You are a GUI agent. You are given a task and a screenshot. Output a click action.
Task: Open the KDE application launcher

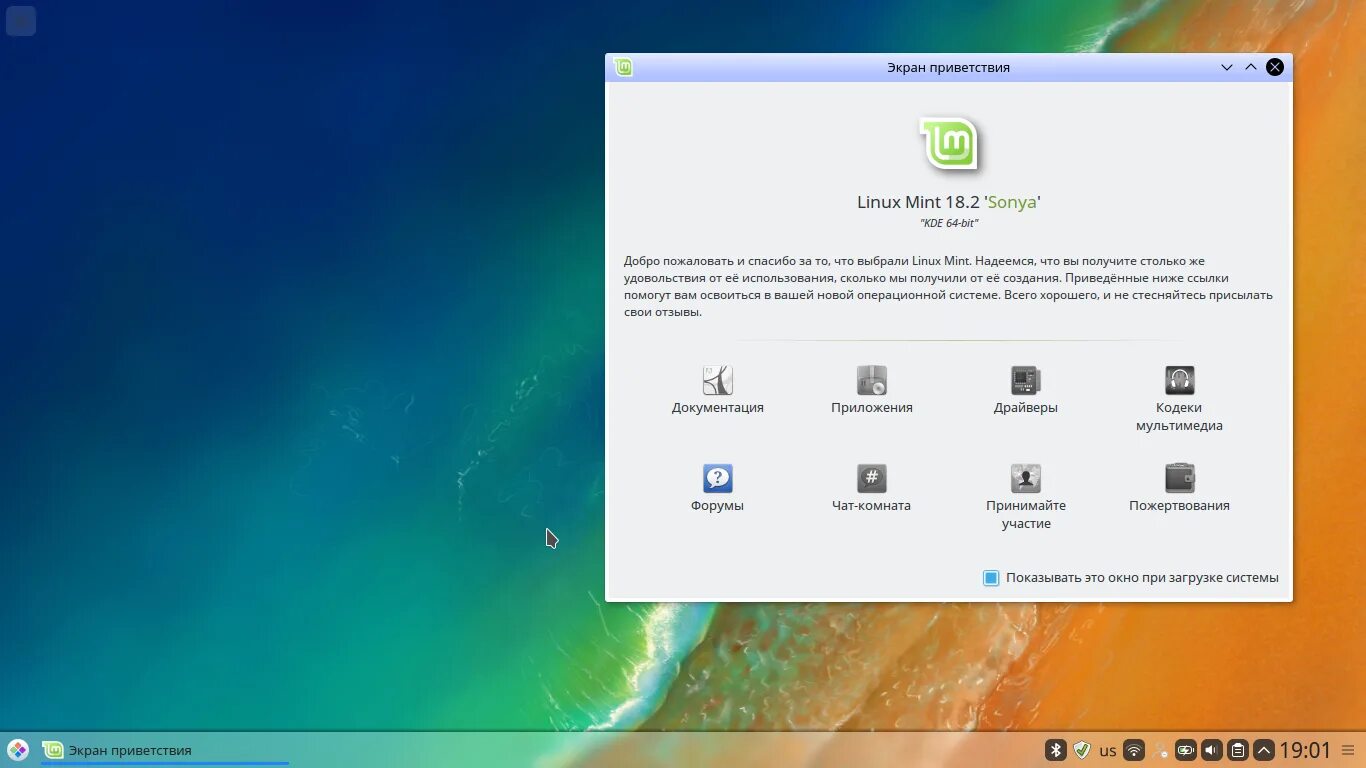[x=18, y=750]
